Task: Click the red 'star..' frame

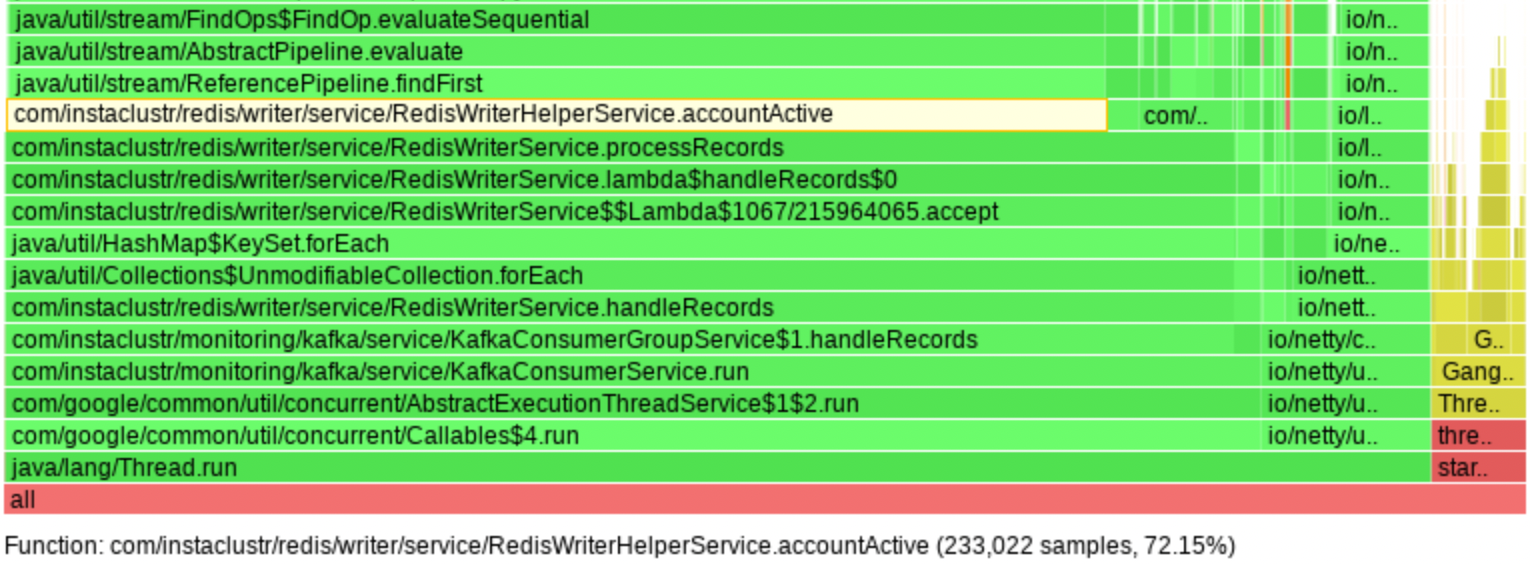Action: [1479, 468]
